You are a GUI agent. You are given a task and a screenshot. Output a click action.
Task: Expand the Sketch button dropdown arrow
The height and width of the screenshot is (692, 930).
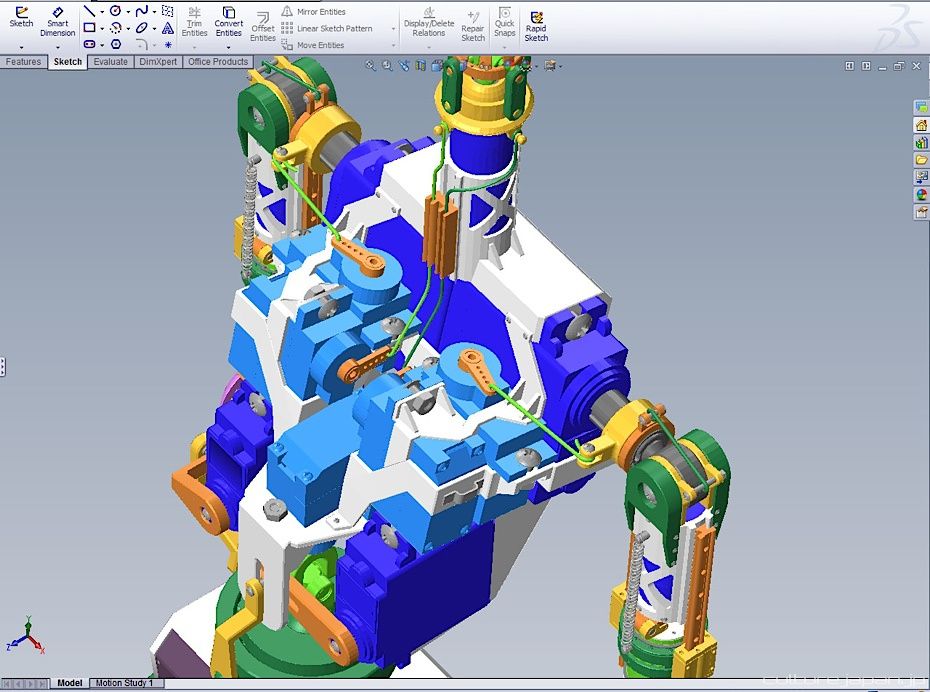(x=21, y=47)
